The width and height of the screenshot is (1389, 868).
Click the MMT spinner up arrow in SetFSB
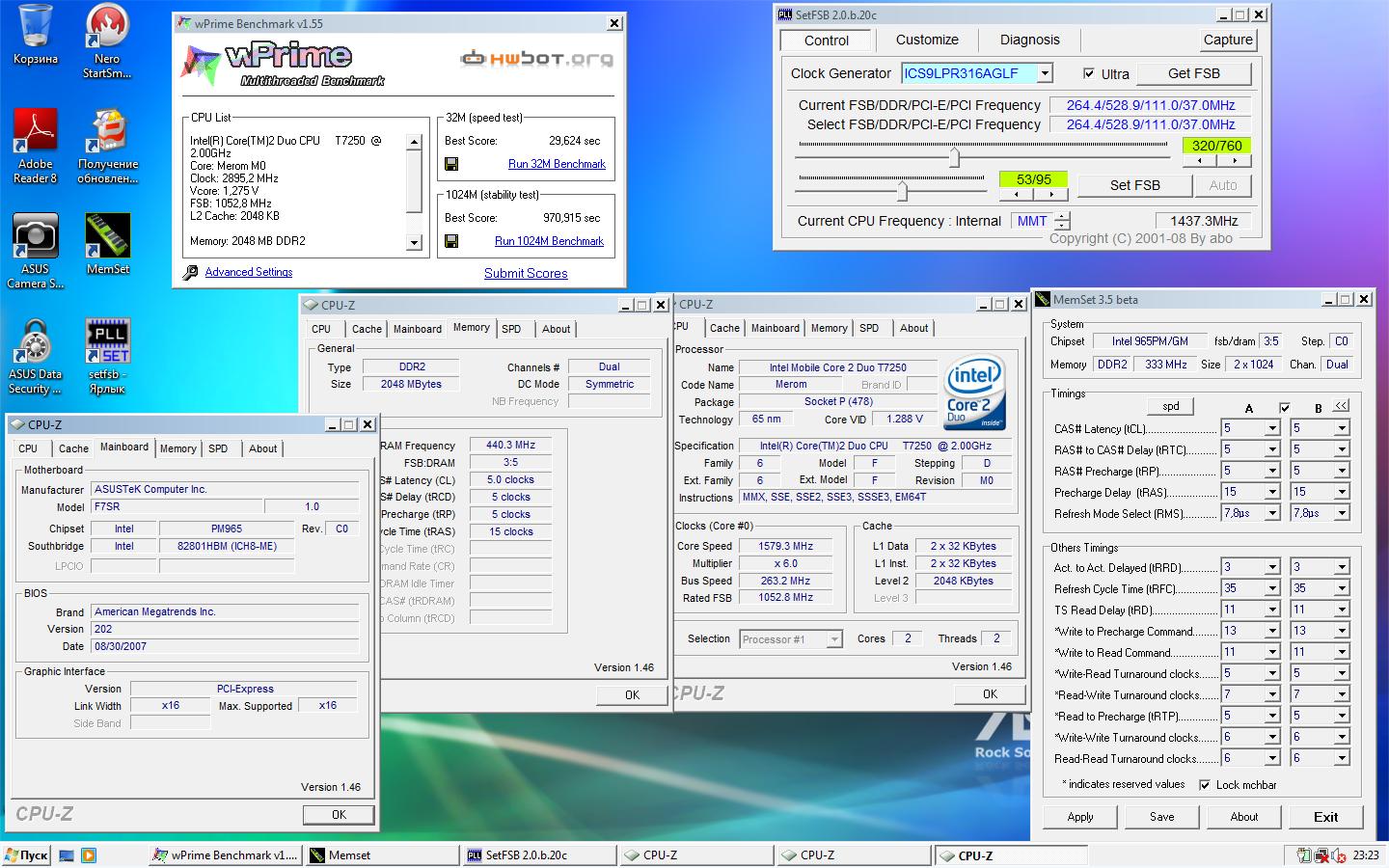pos(1062,216)
